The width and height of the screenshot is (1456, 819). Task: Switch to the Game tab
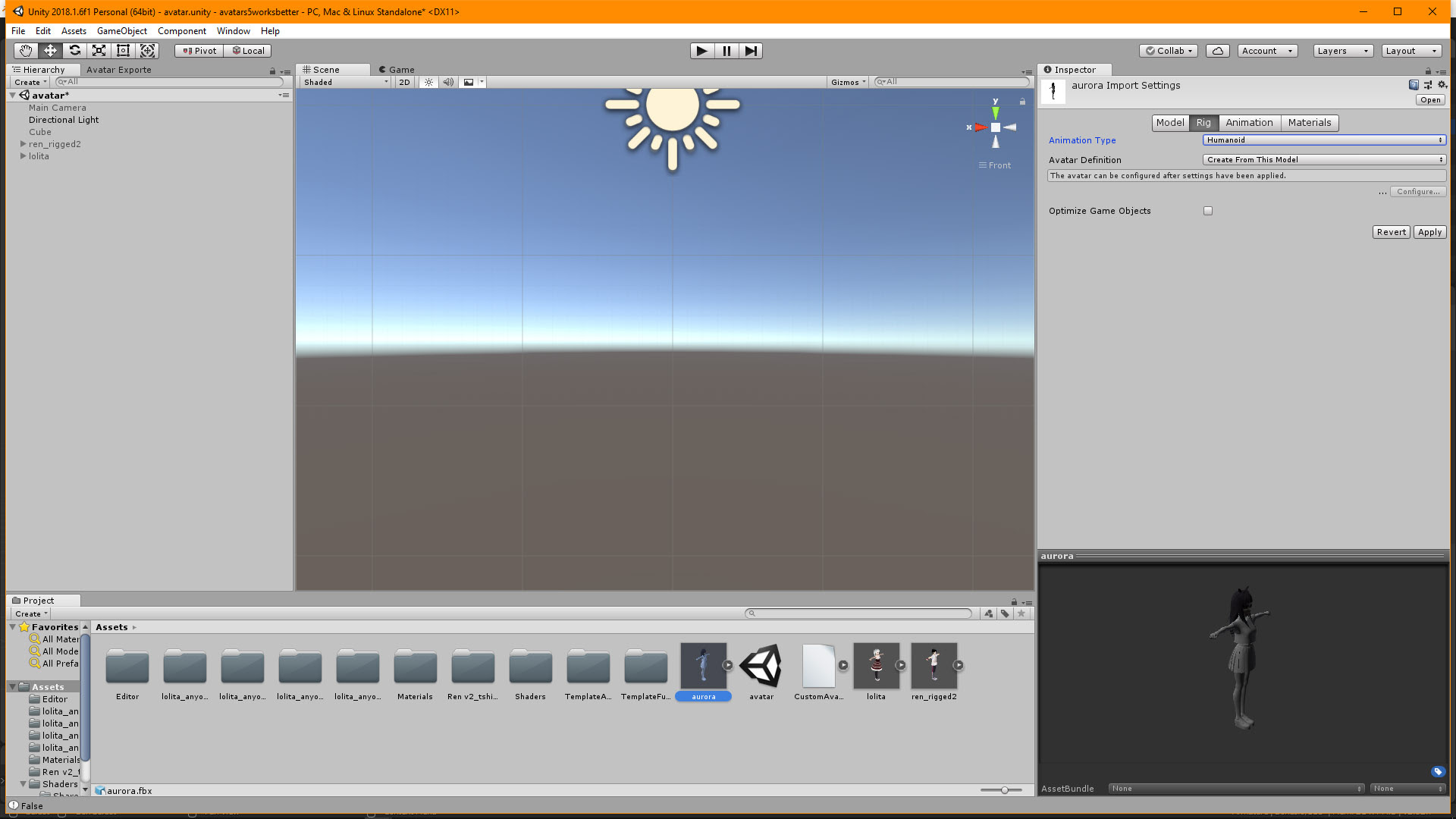[x=397, y=70]
